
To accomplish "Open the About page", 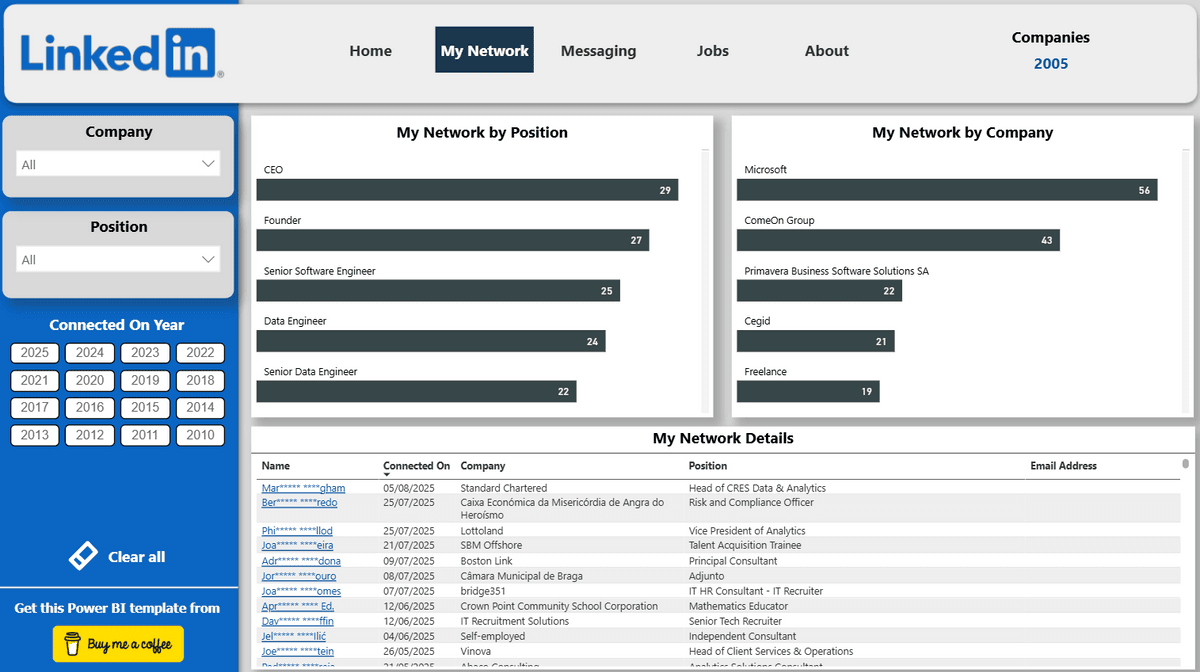I will point(827,51).
